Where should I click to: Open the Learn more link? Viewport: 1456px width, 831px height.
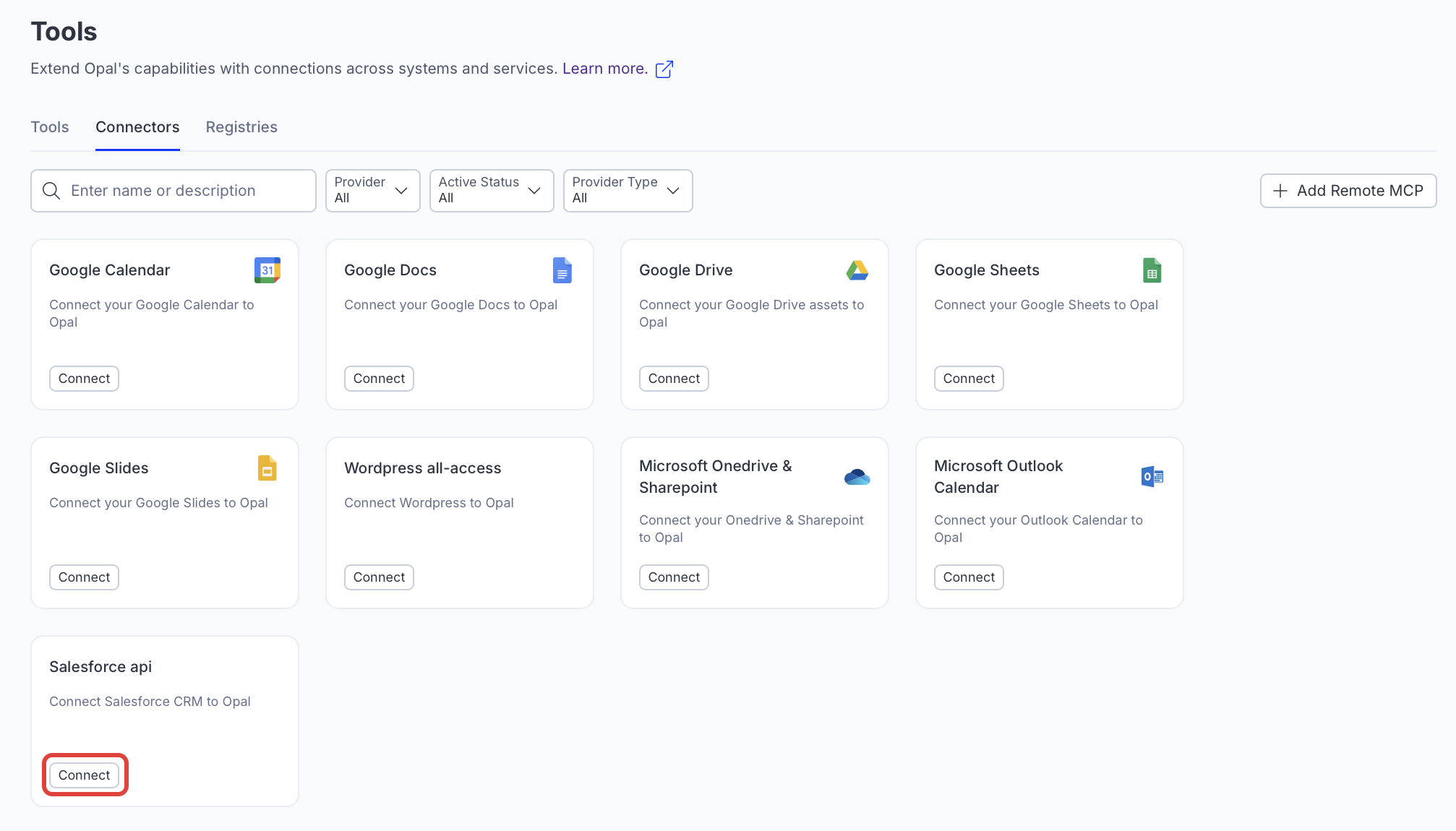[x=604, y=69]
